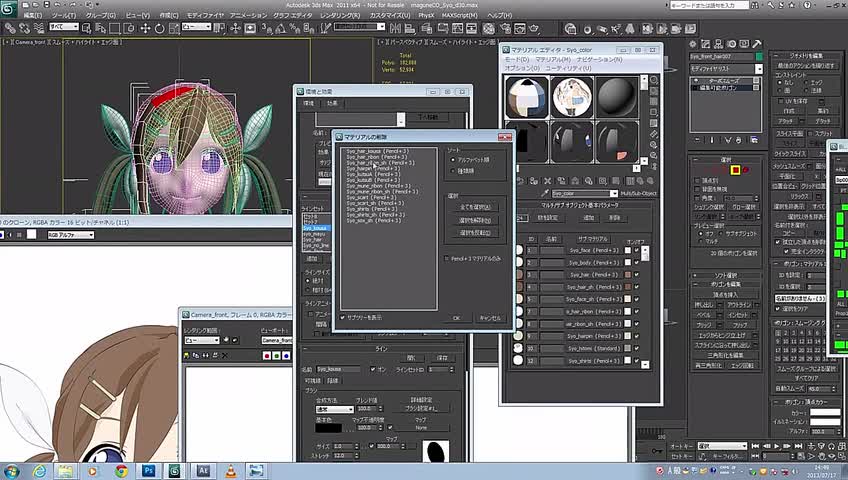The width and height of the screenshot is (848, 480).
Task: Select the Move transform tool in toolbar
Action: coord(147,28)
